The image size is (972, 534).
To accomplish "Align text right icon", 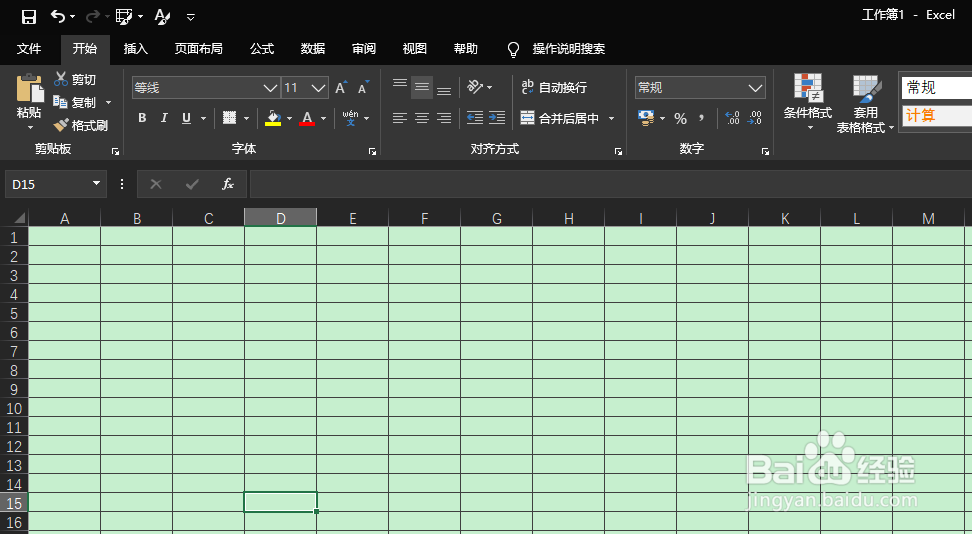I will click(x=444, y=118).
